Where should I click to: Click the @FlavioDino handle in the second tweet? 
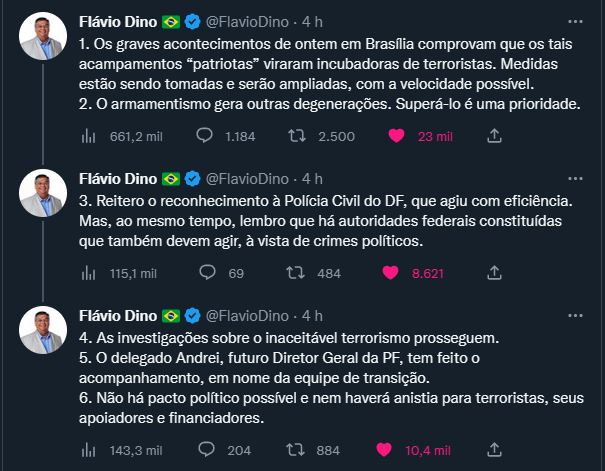(x=250, y=179)
